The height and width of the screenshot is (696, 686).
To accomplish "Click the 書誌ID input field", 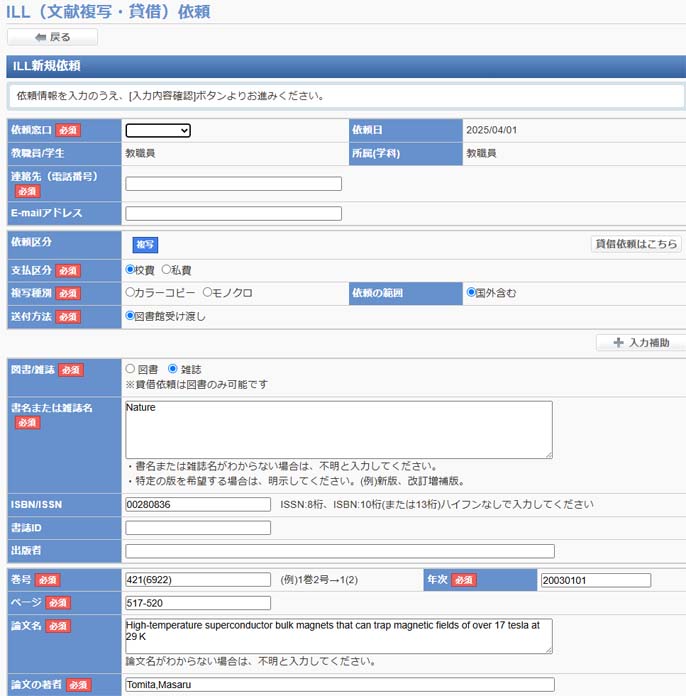I will click(198, 528).
